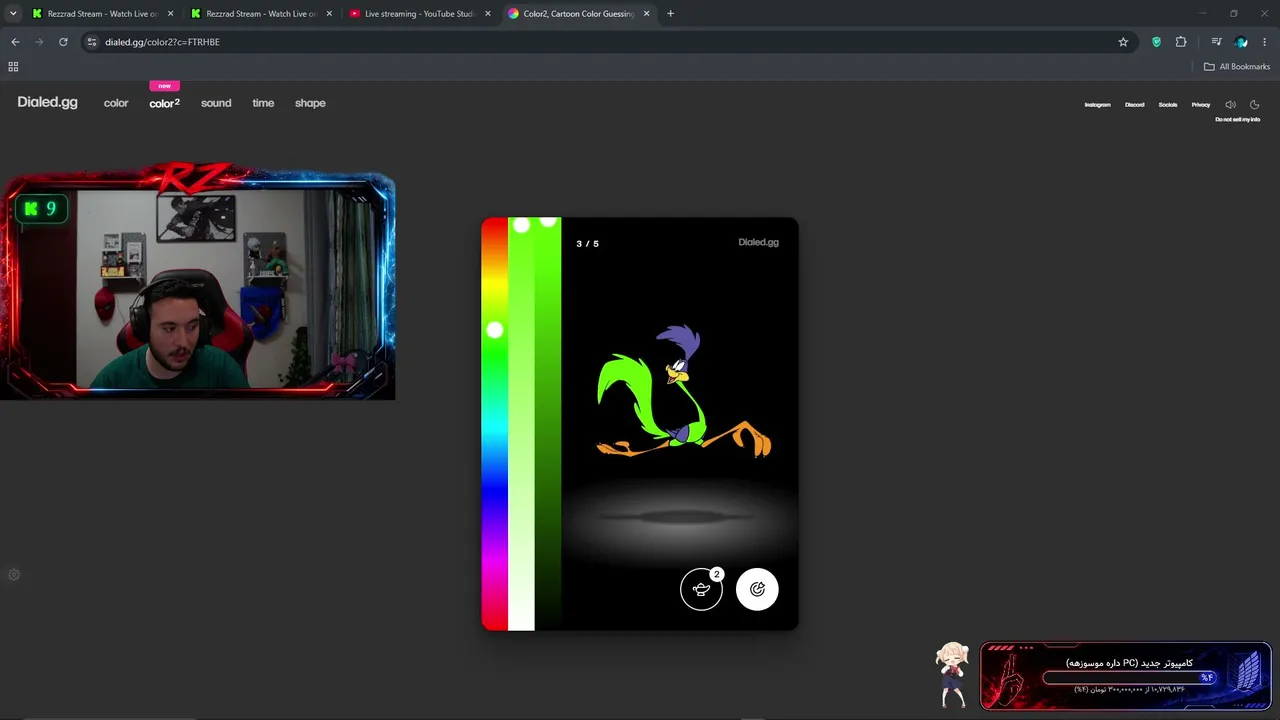
Task: Click the Dialed.gg logo
Action: pyautogui.click(x=47, y=102)
